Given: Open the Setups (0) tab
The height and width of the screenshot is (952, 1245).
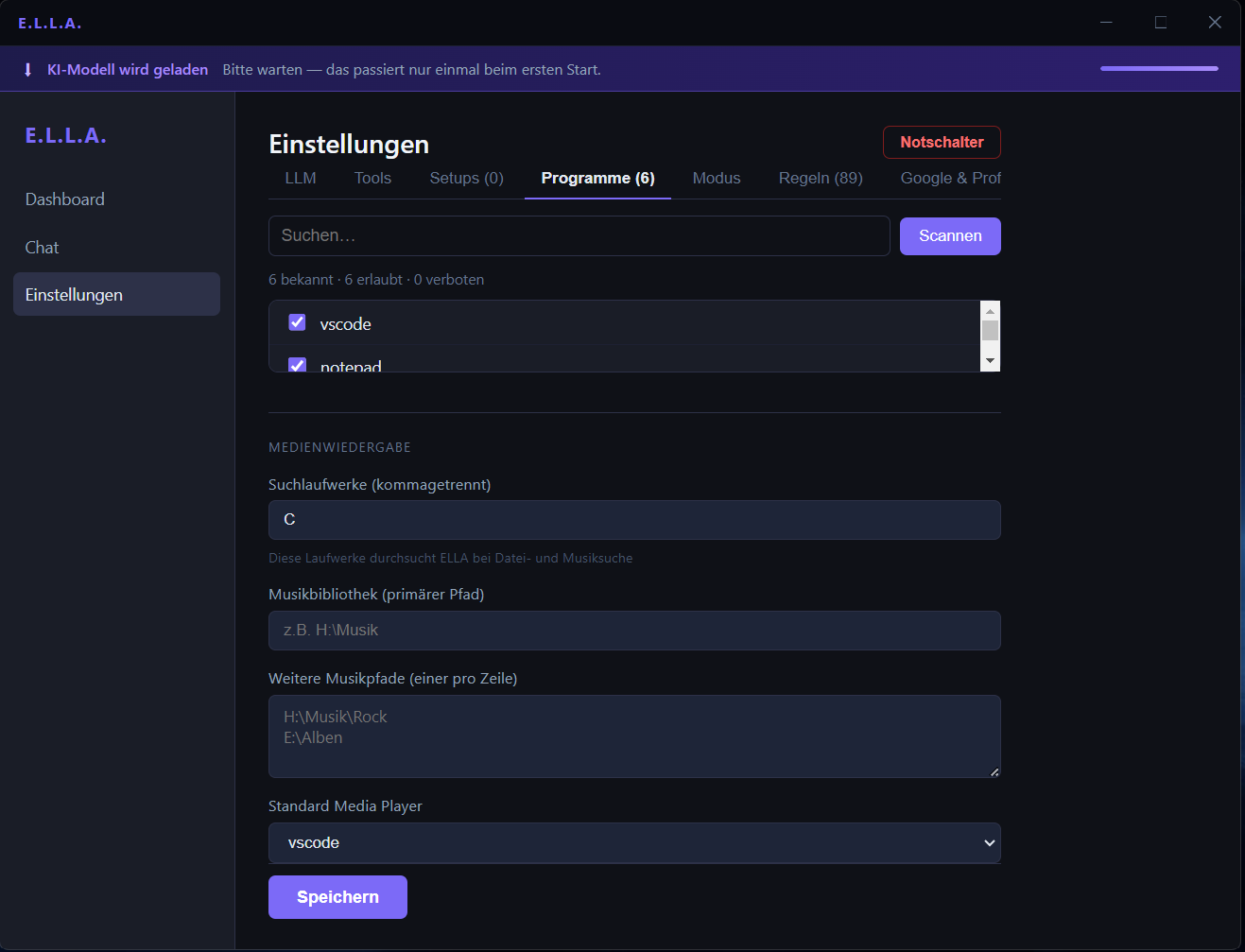Looking at the screenshot, I should pyautogui.click(x=466, y=178).
